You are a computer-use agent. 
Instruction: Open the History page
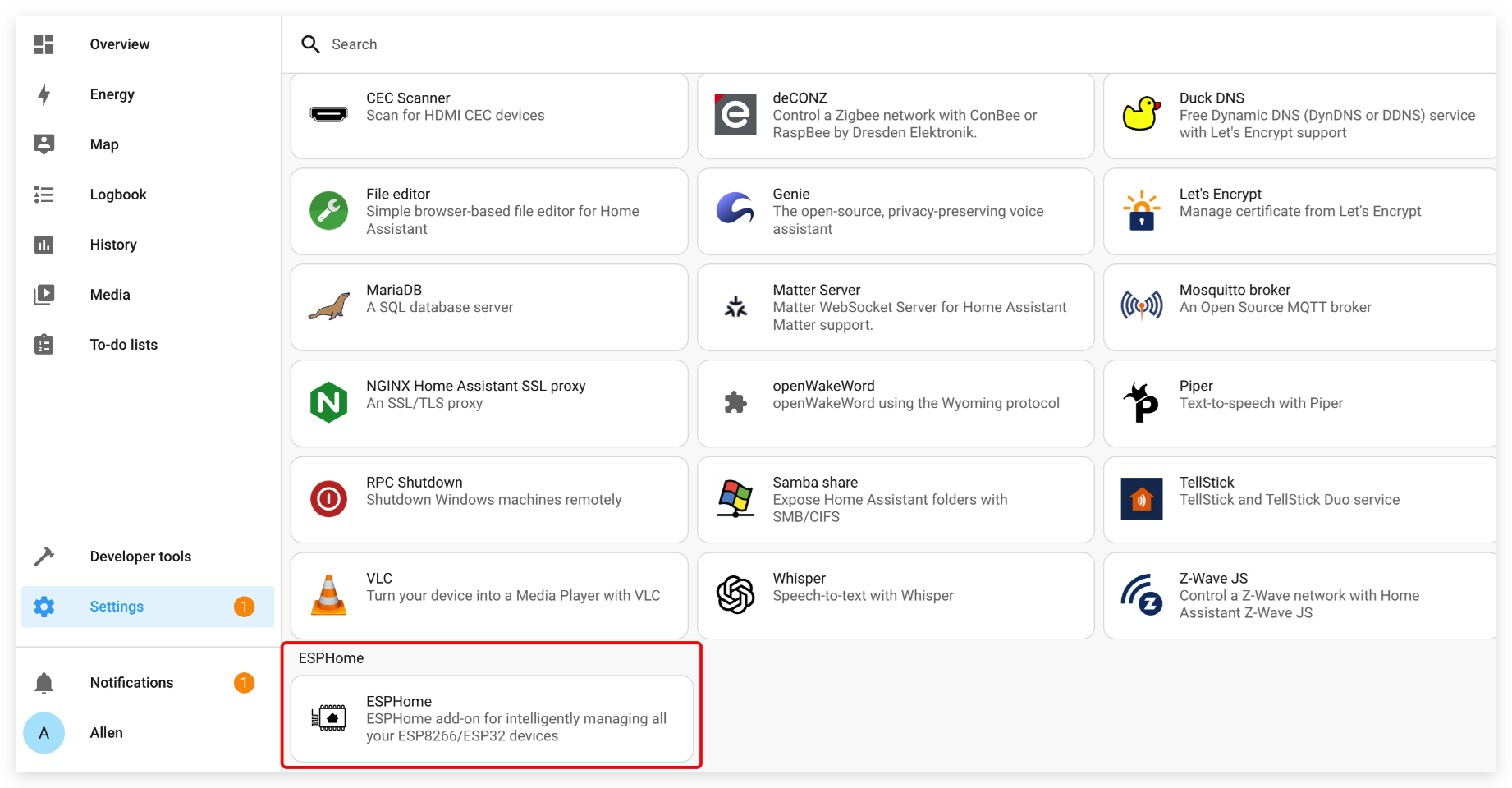tap(148, 245)
